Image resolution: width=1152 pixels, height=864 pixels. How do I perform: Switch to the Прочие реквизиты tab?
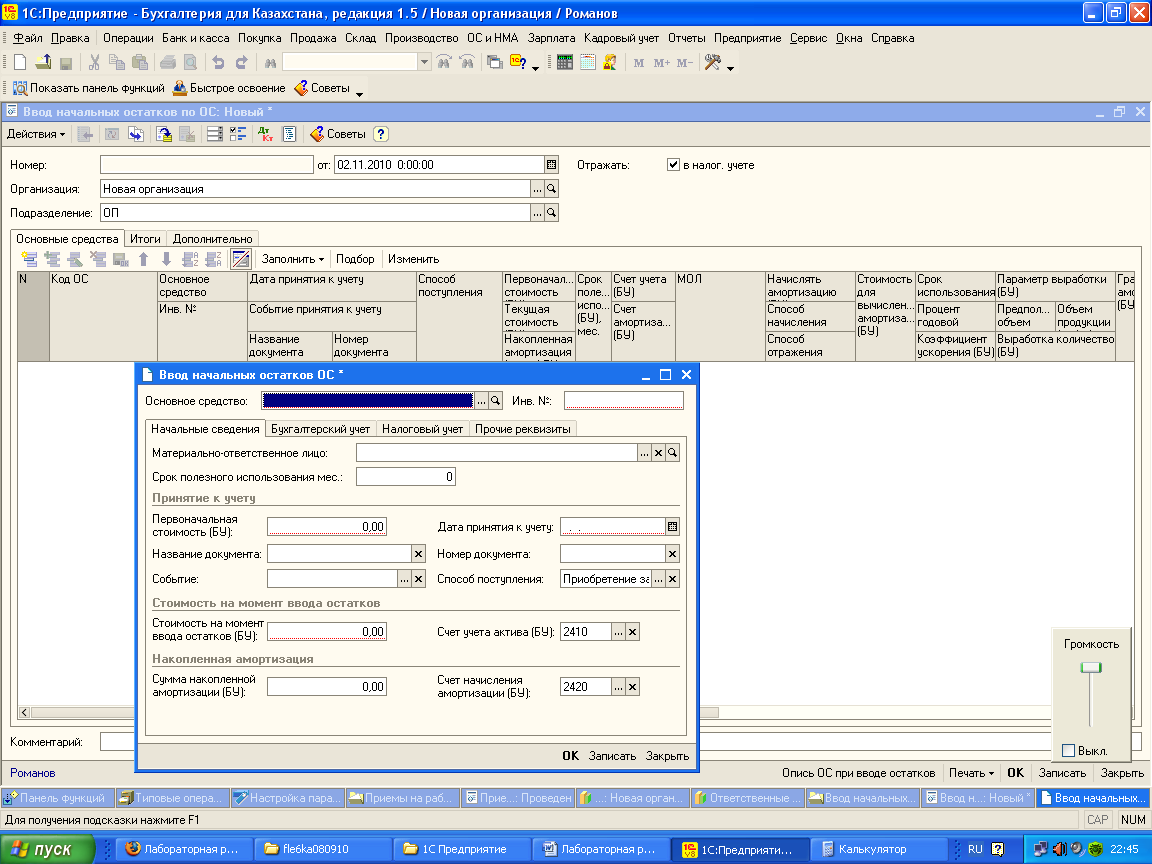tap(522, 429)
